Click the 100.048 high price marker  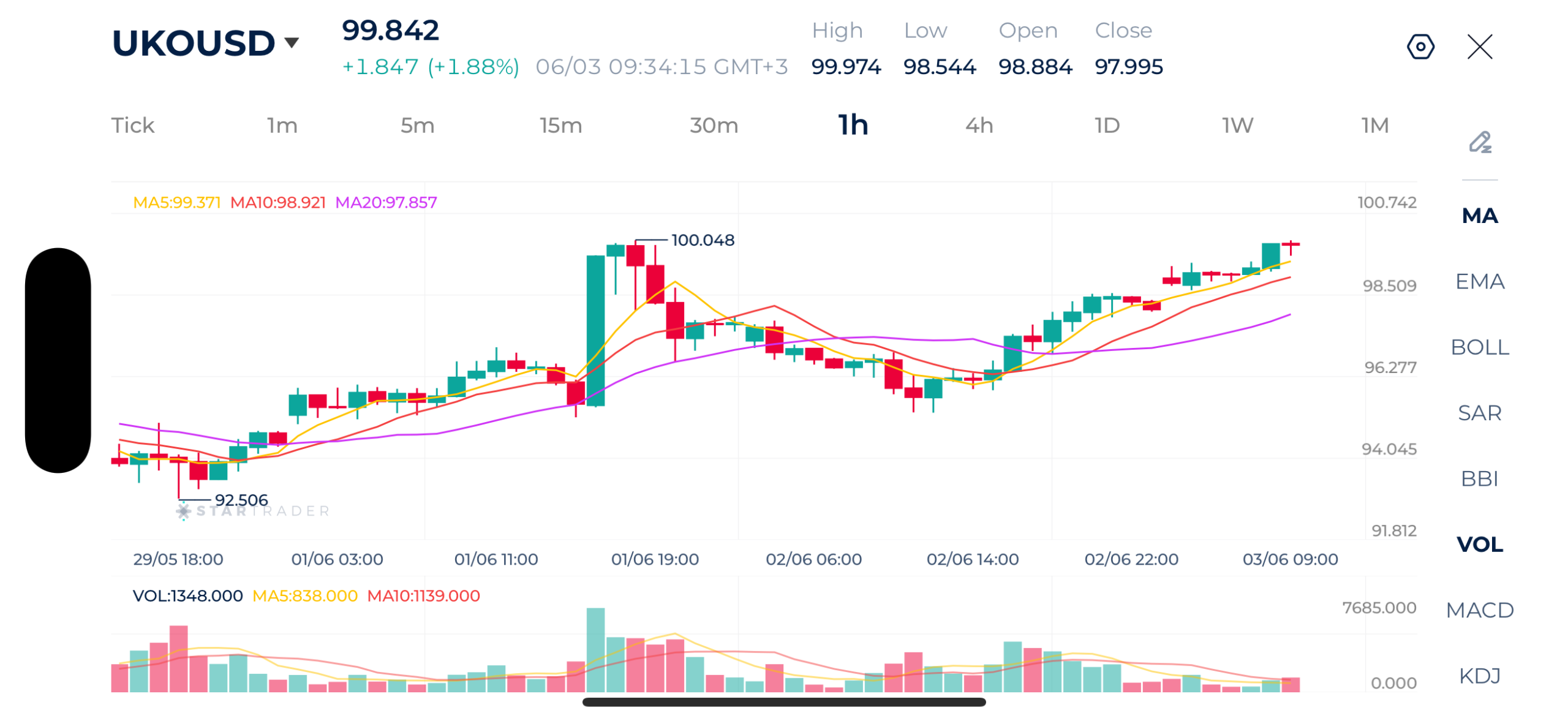click(702, 240)
